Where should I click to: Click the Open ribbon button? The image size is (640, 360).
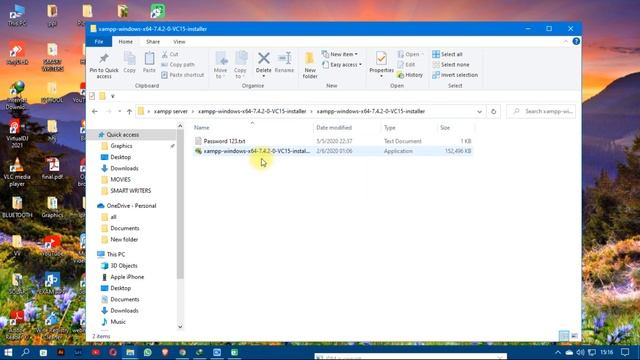(x=411, y=54)
